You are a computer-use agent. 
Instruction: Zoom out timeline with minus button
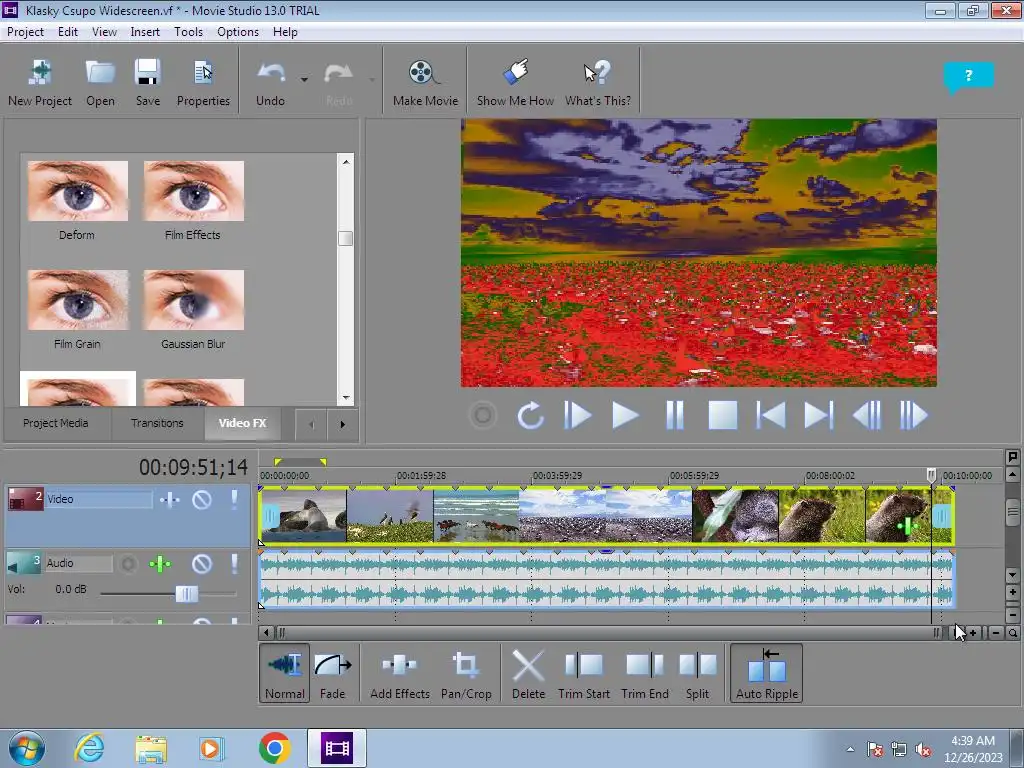pos(995,633)
